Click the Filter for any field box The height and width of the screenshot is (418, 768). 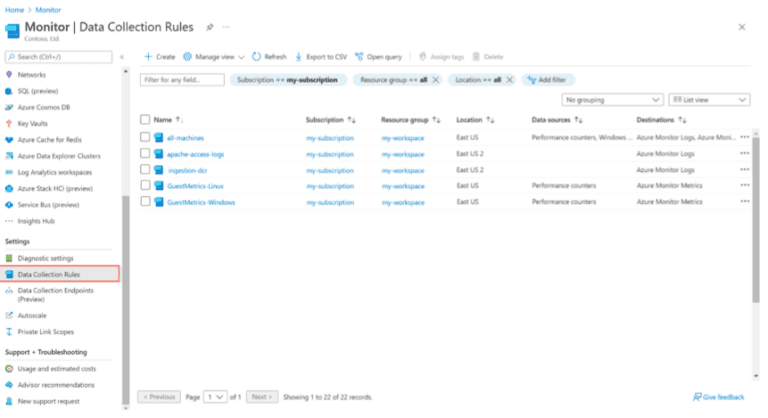pos(182,80)
